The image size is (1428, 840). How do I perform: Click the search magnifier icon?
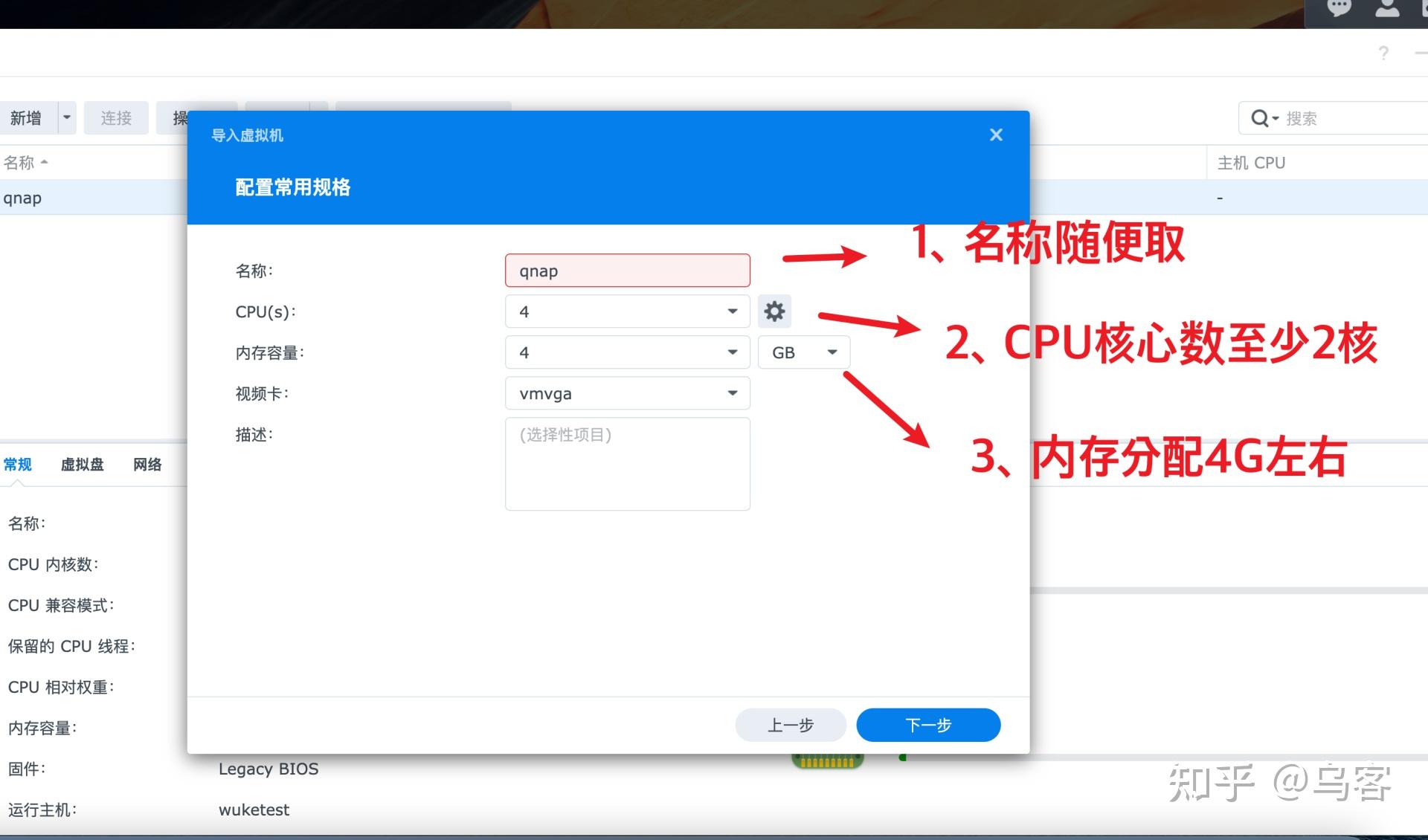[1260, 118]
